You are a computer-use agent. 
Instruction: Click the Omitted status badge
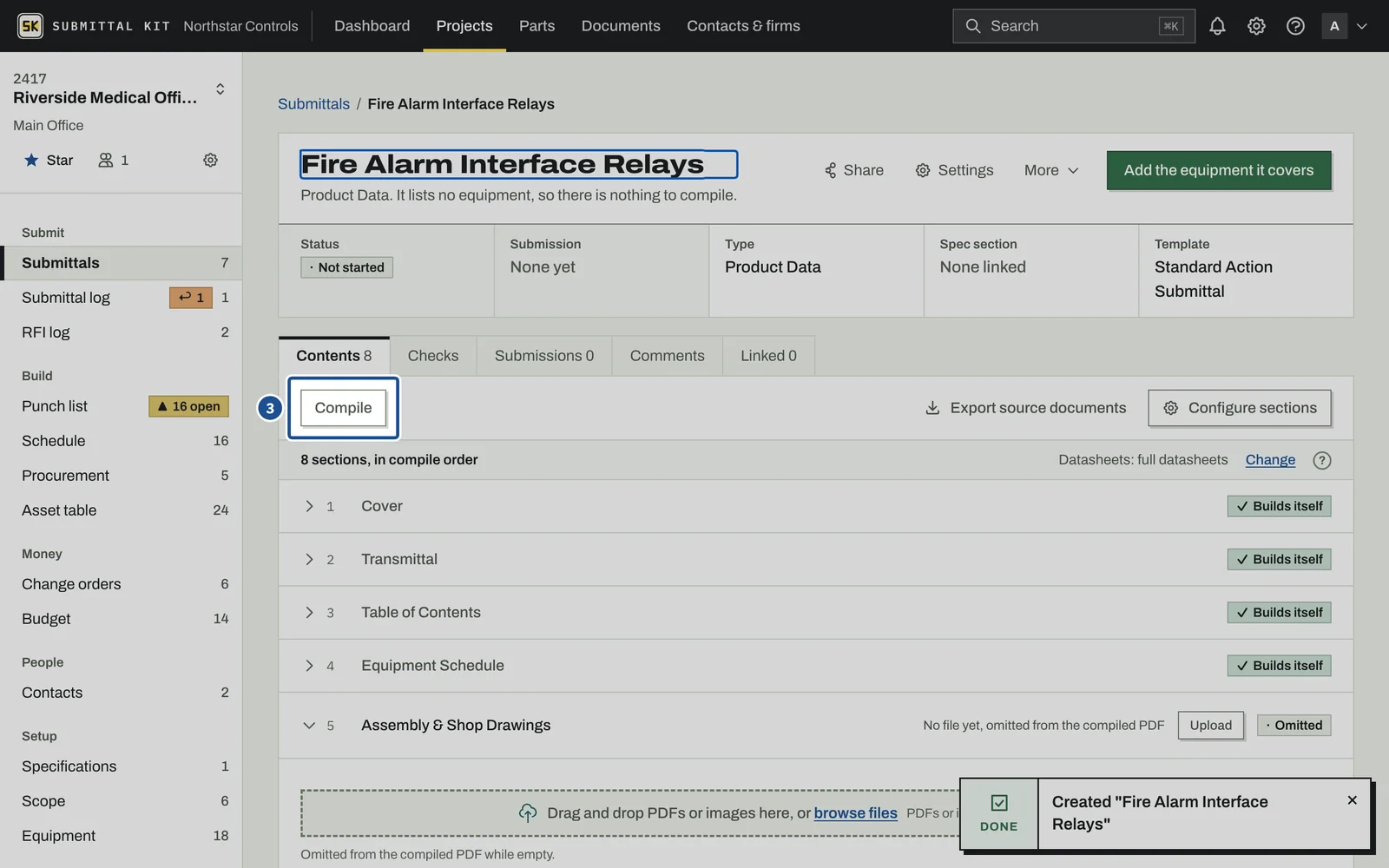1294,726
